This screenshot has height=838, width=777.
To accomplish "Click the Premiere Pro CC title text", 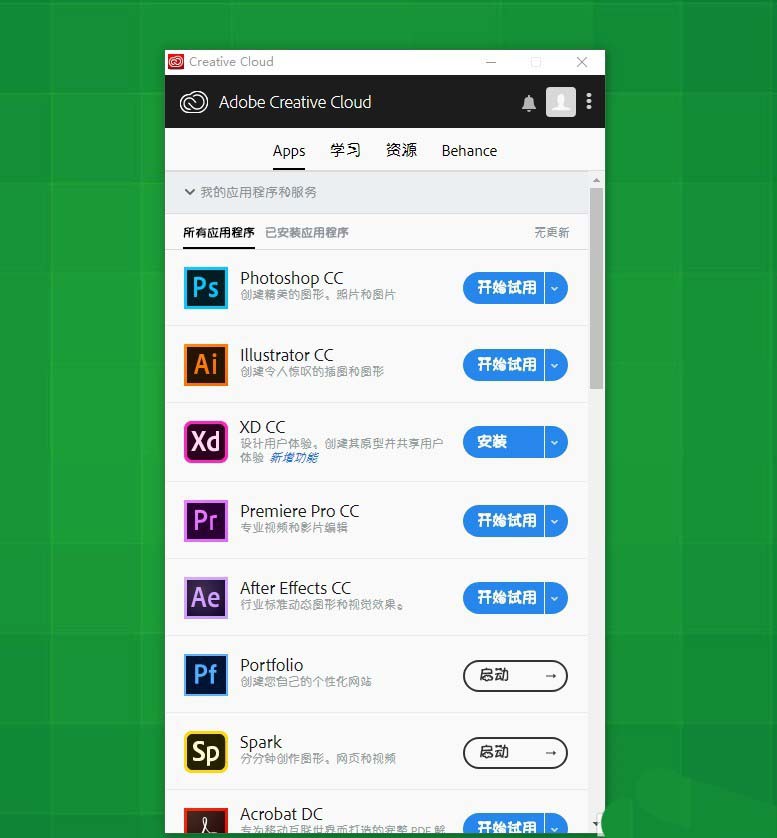I will (x=300, y=511).
